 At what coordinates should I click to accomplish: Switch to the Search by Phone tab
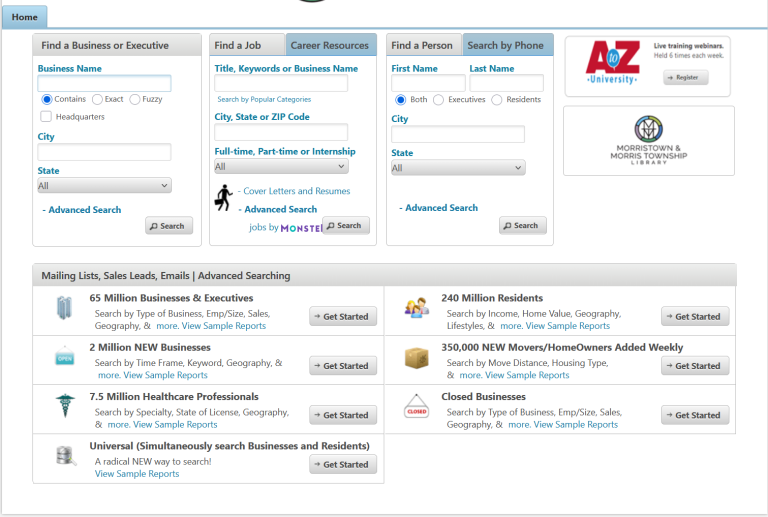click(505, 45)
